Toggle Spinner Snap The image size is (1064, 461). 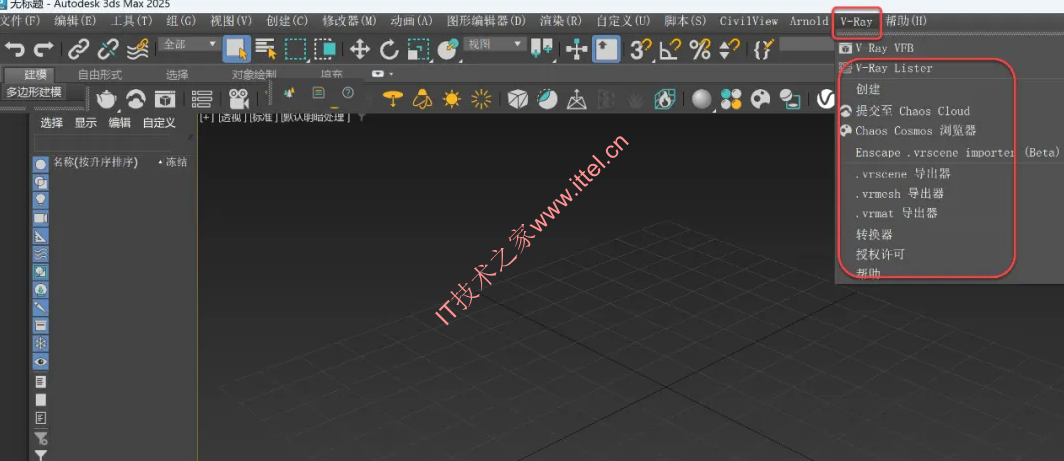(x=729, y=49)
